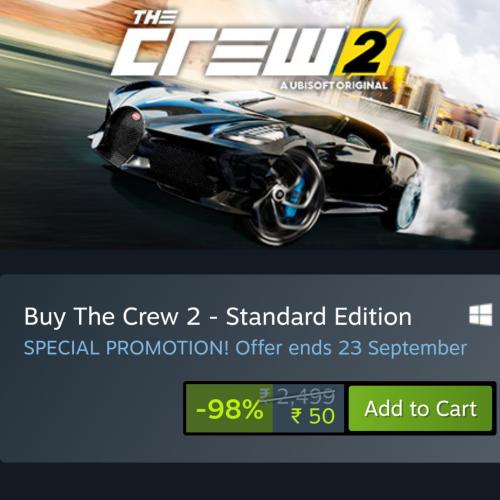
Task: Click the small THE word above logo
Action: point(155,17)
